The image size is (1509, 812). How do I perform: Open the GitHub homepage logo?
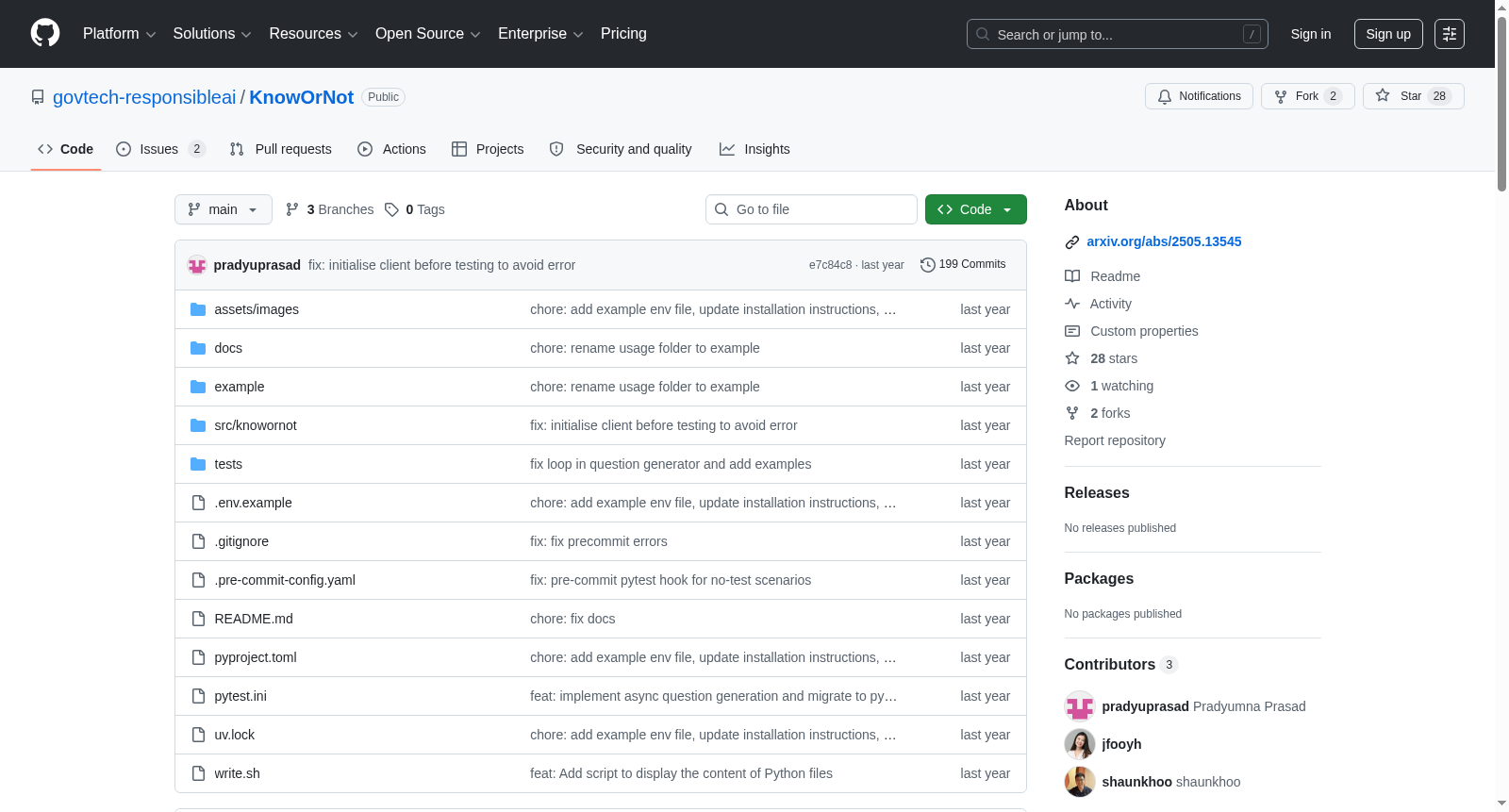click(x=45, y=33)
